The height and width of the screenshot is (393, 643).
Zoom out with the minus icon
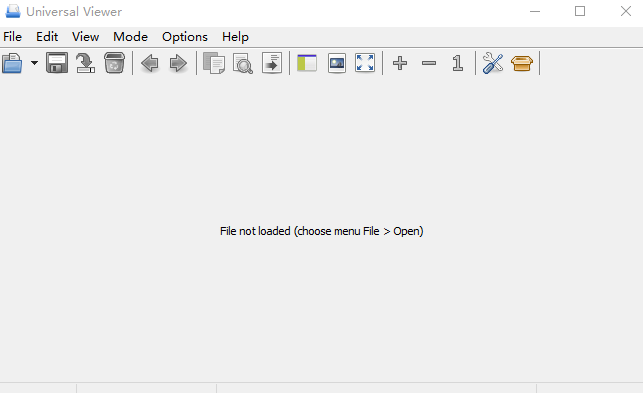(x=429, y=63)
